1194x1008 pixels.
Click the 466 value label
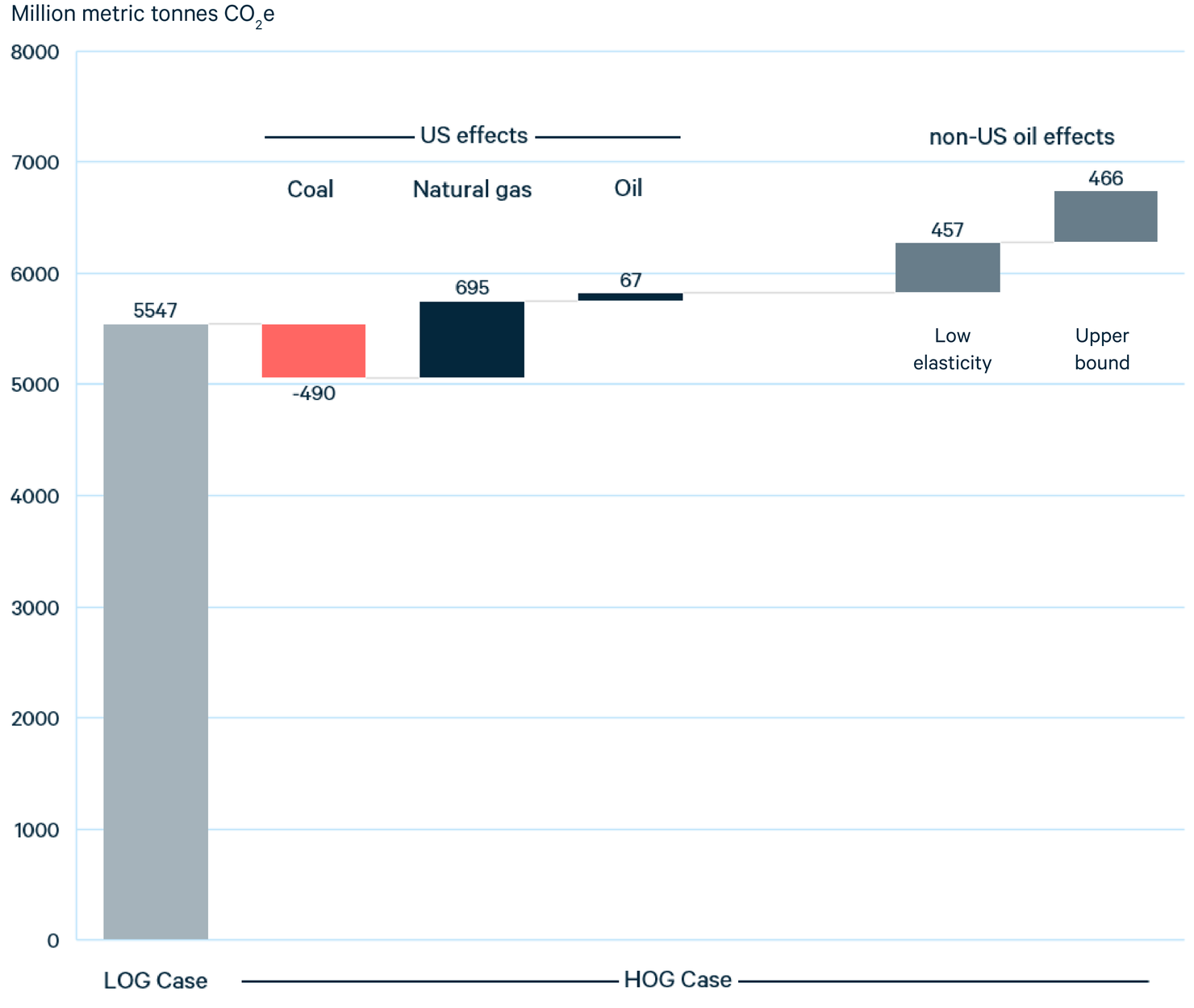coord(1106,178)
